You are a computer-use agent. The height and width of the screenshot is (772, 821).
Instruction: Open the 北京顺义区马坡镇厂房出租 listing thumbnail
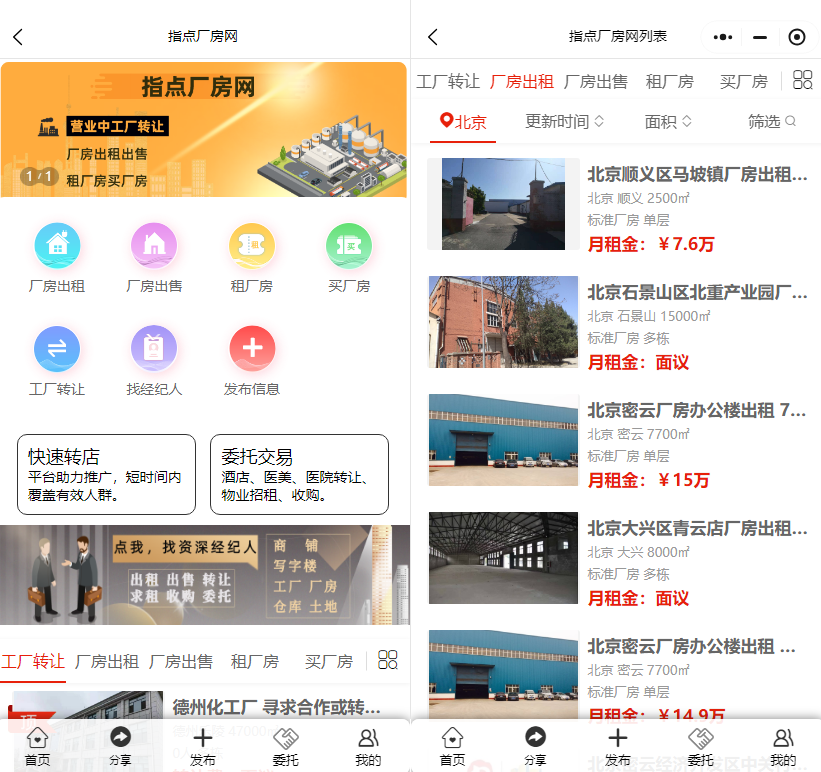coord(503,204)
